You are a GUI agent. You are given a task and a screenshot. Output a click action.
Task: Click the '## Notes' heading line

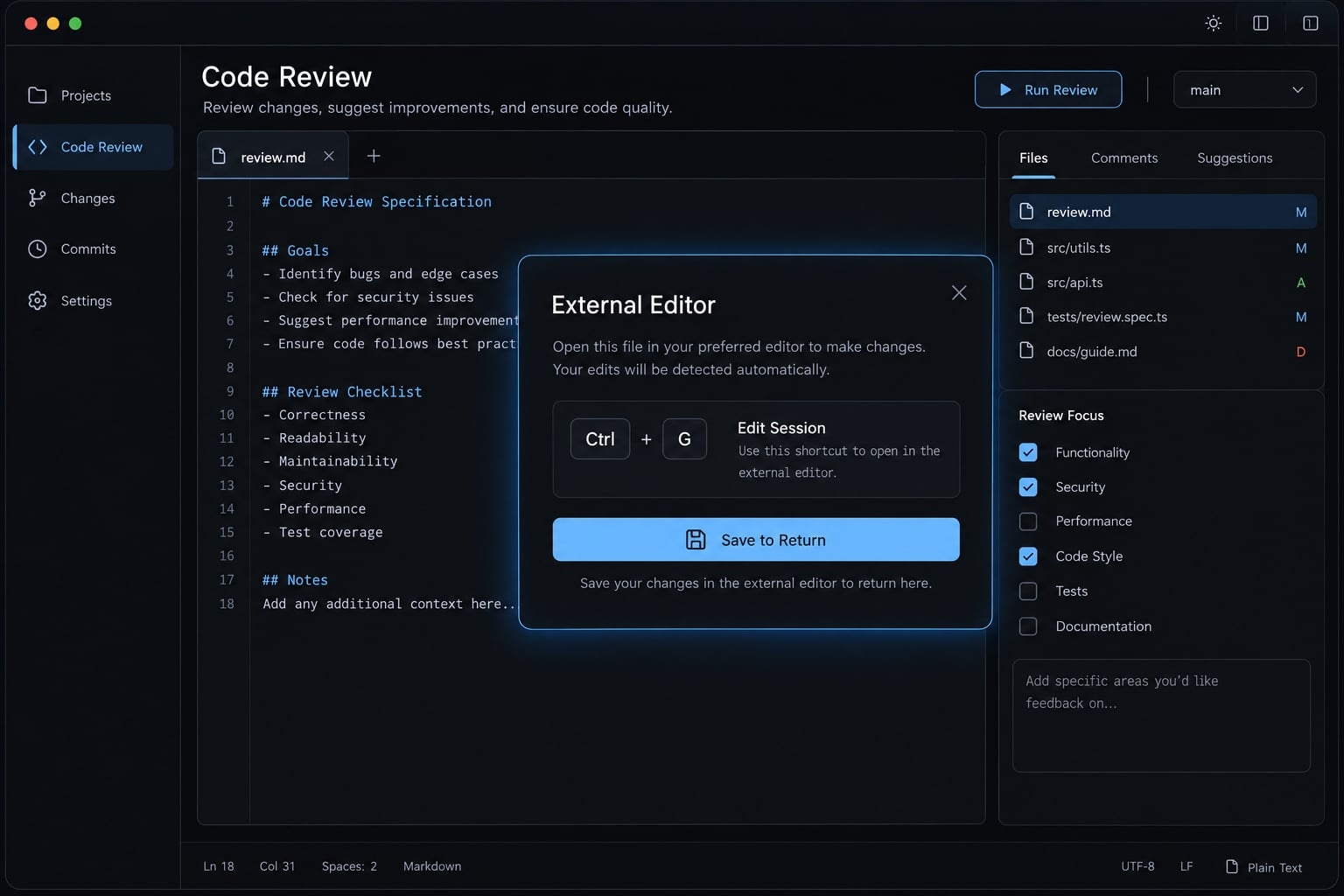[x=295, y=580]
